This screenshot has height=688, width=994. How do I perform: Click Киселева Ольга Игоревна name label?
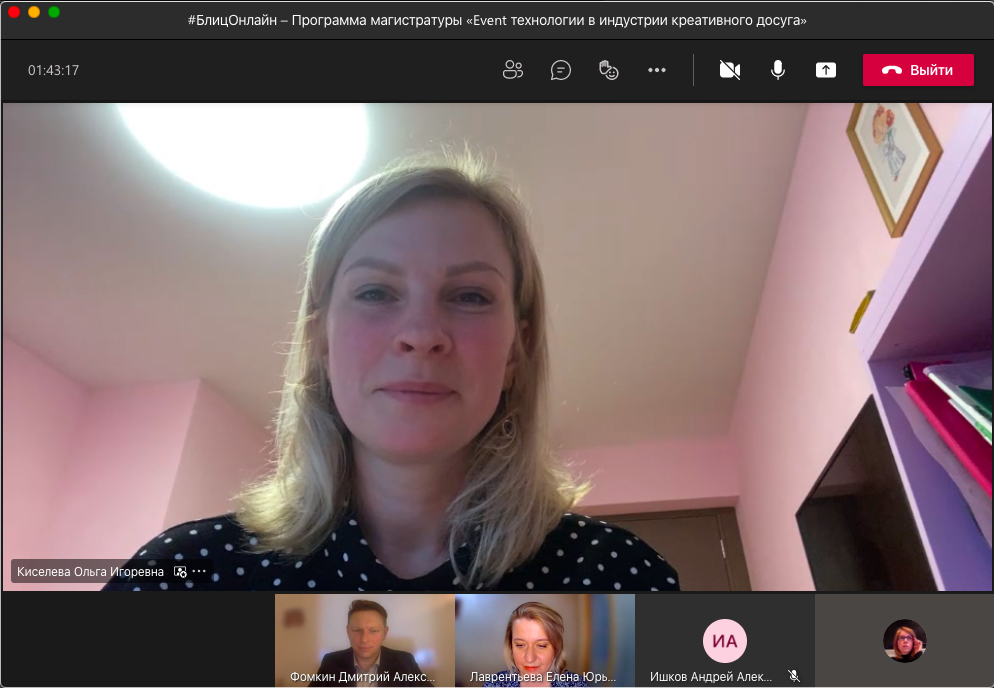[x=90, y=571]
